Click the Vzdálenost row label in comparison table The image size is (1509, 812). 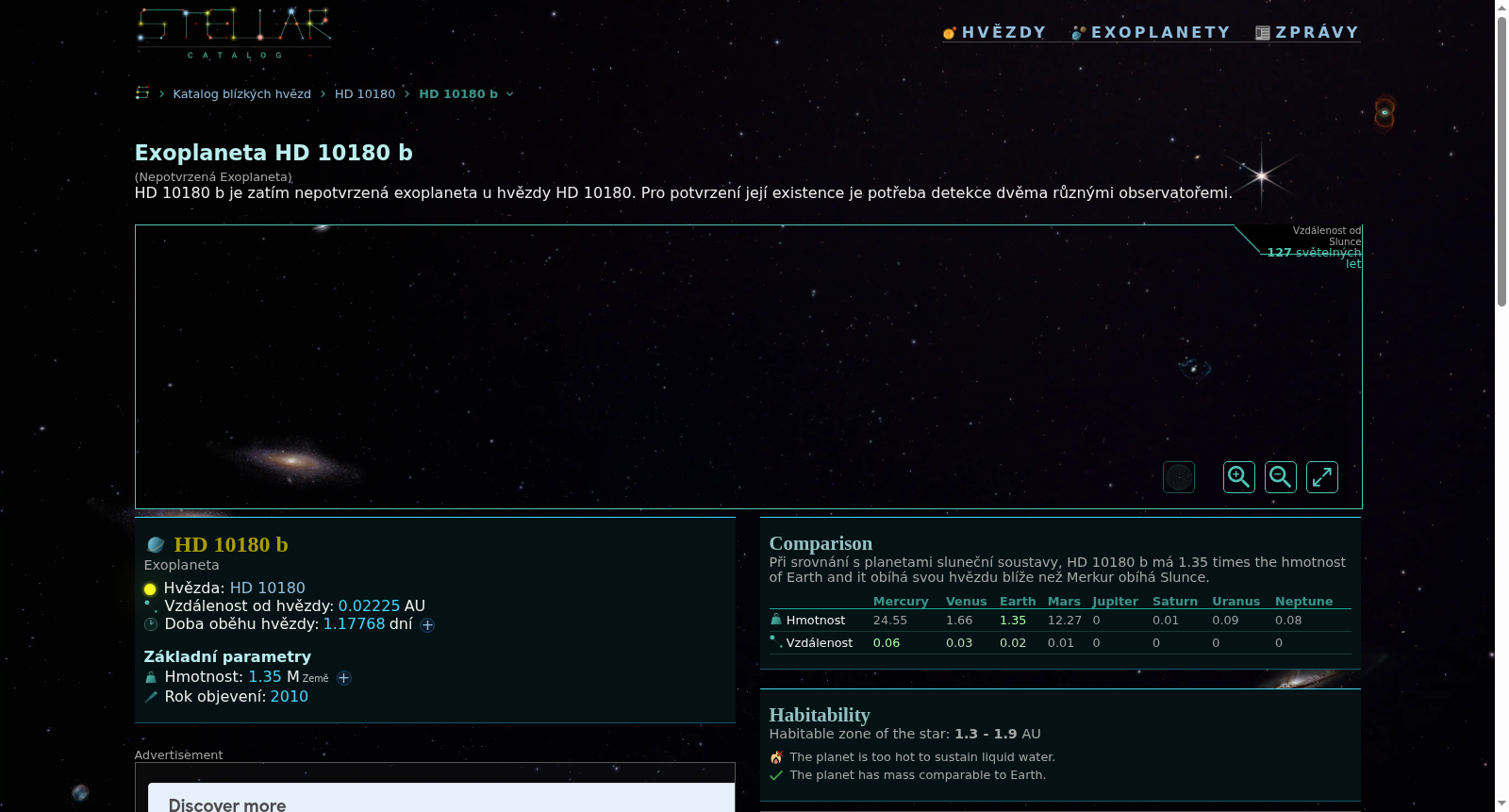(820, 643)
